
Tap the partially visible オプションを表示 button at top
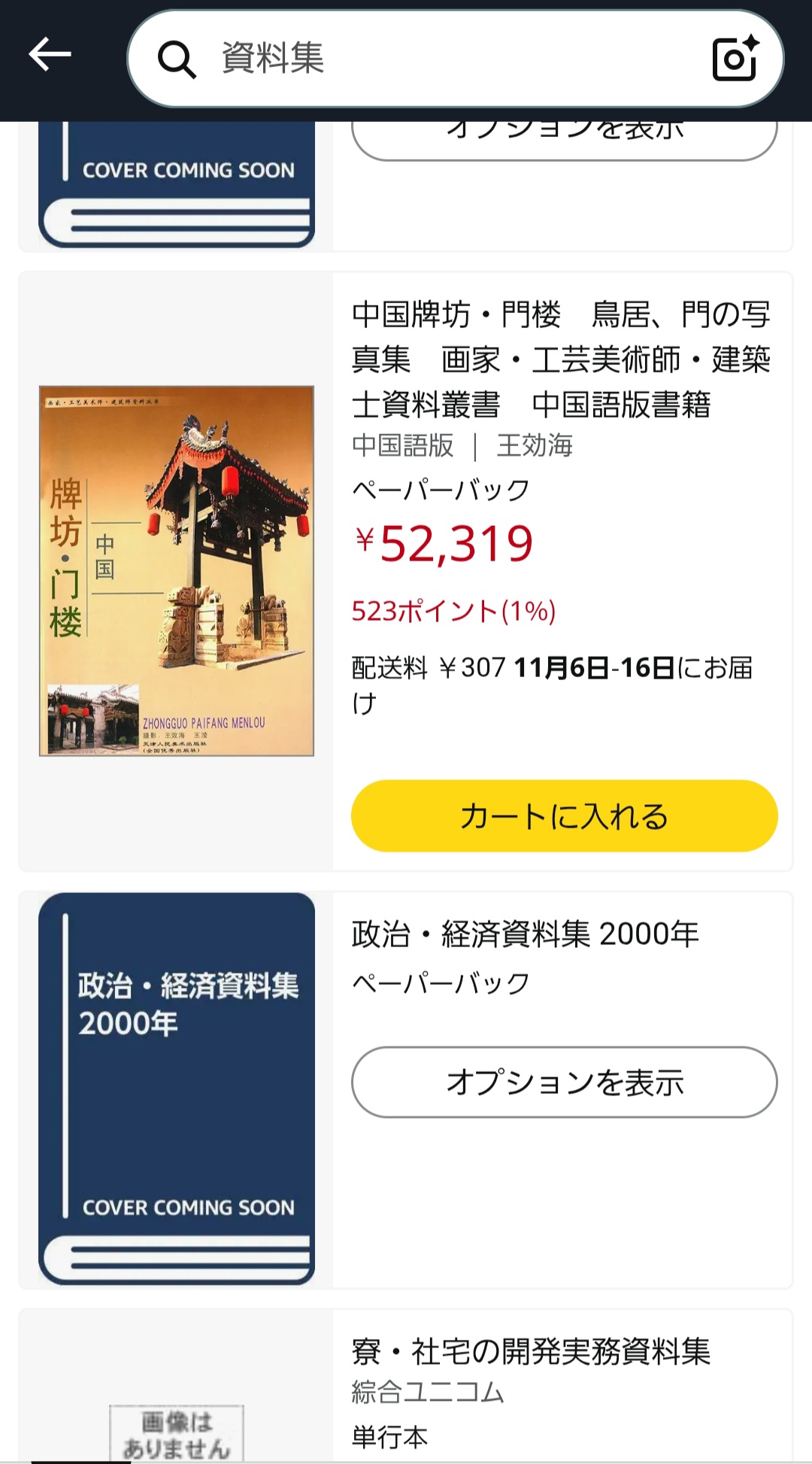point(564,141)
